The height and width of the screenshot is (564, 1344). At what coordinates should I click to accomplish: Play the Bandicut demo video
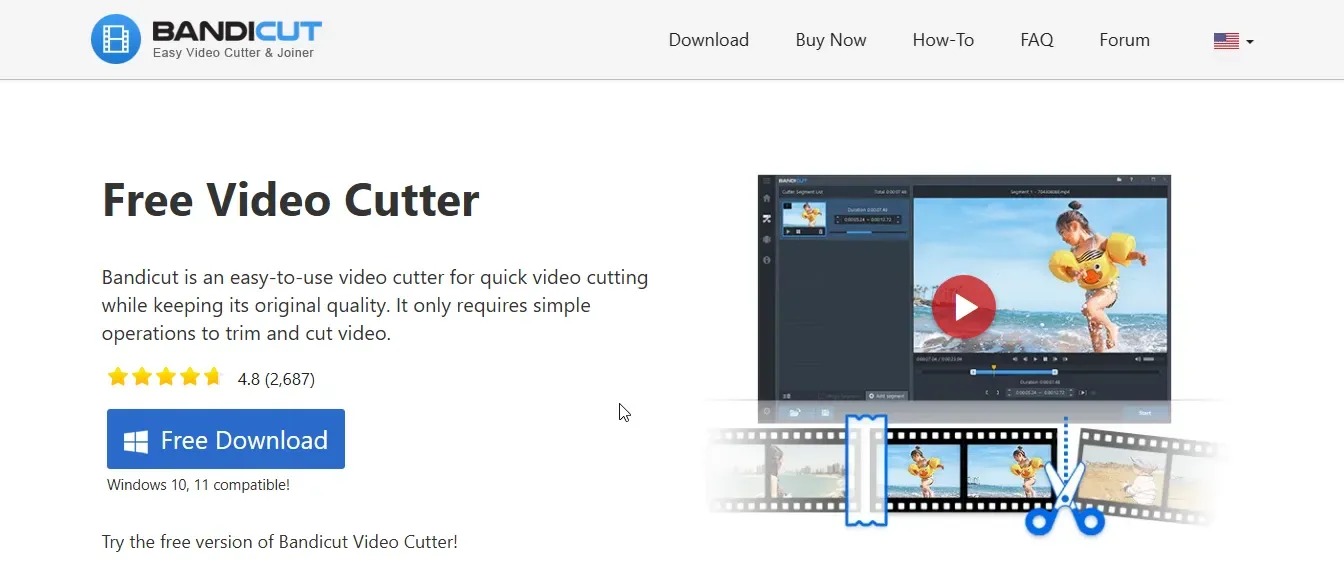pyautogui.click(x=964, y=306)
